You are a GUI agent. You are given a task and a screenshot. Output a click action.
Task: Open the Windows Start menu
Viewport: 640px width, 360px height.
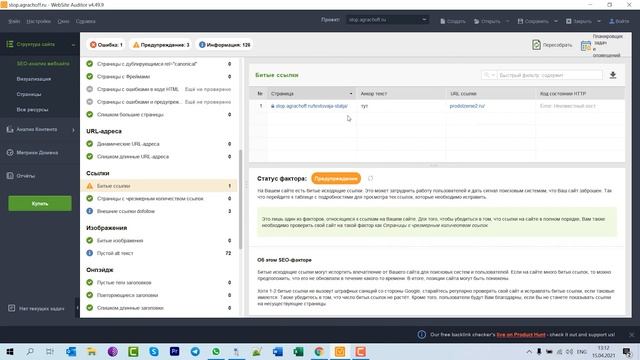click(10, 351)
